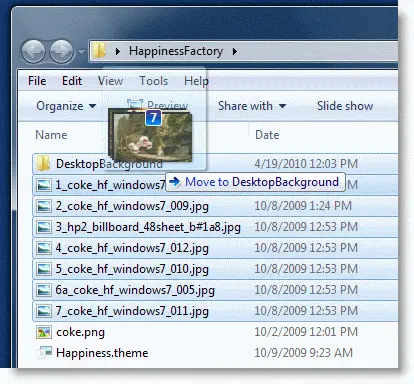Click the Preview toolbar button
This screenshot has width=414, height=384.
[x=158, y=105]
